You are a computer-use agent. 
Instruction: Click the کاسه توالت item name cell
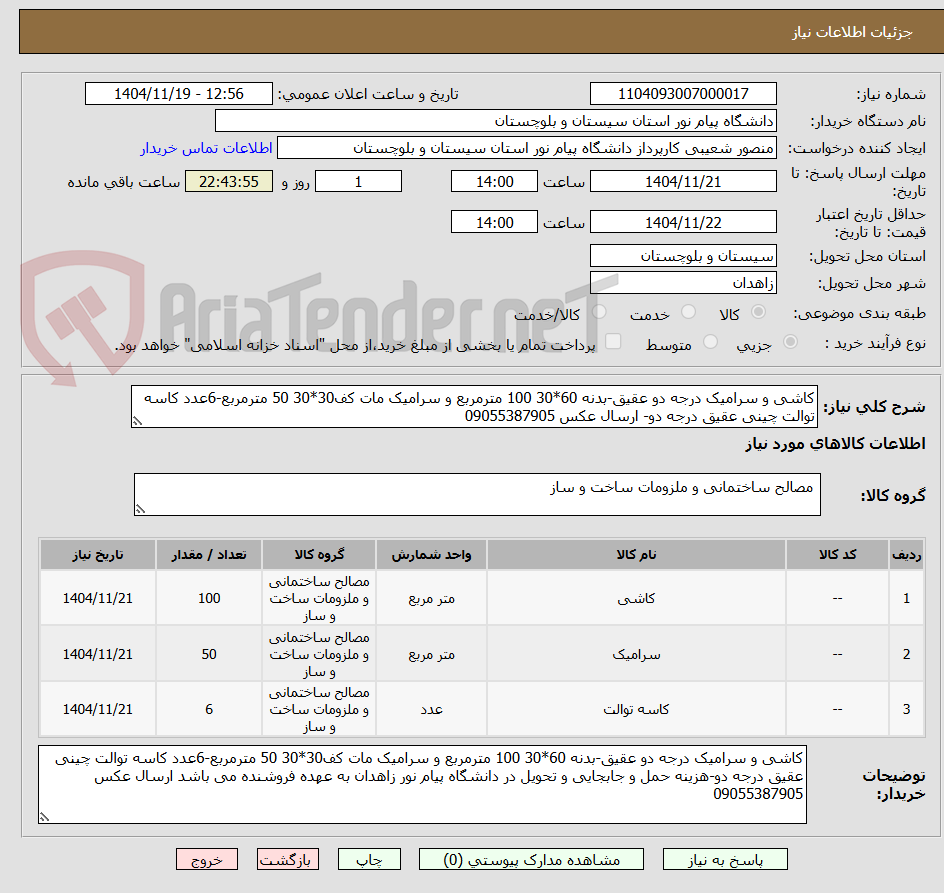(636, 709)
